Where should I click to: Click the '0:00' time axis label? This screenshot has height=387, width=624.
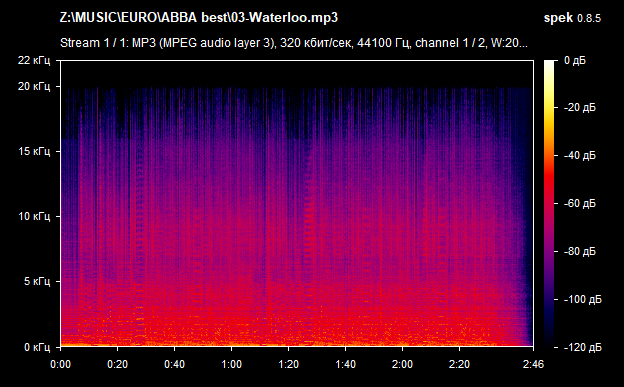60,364
